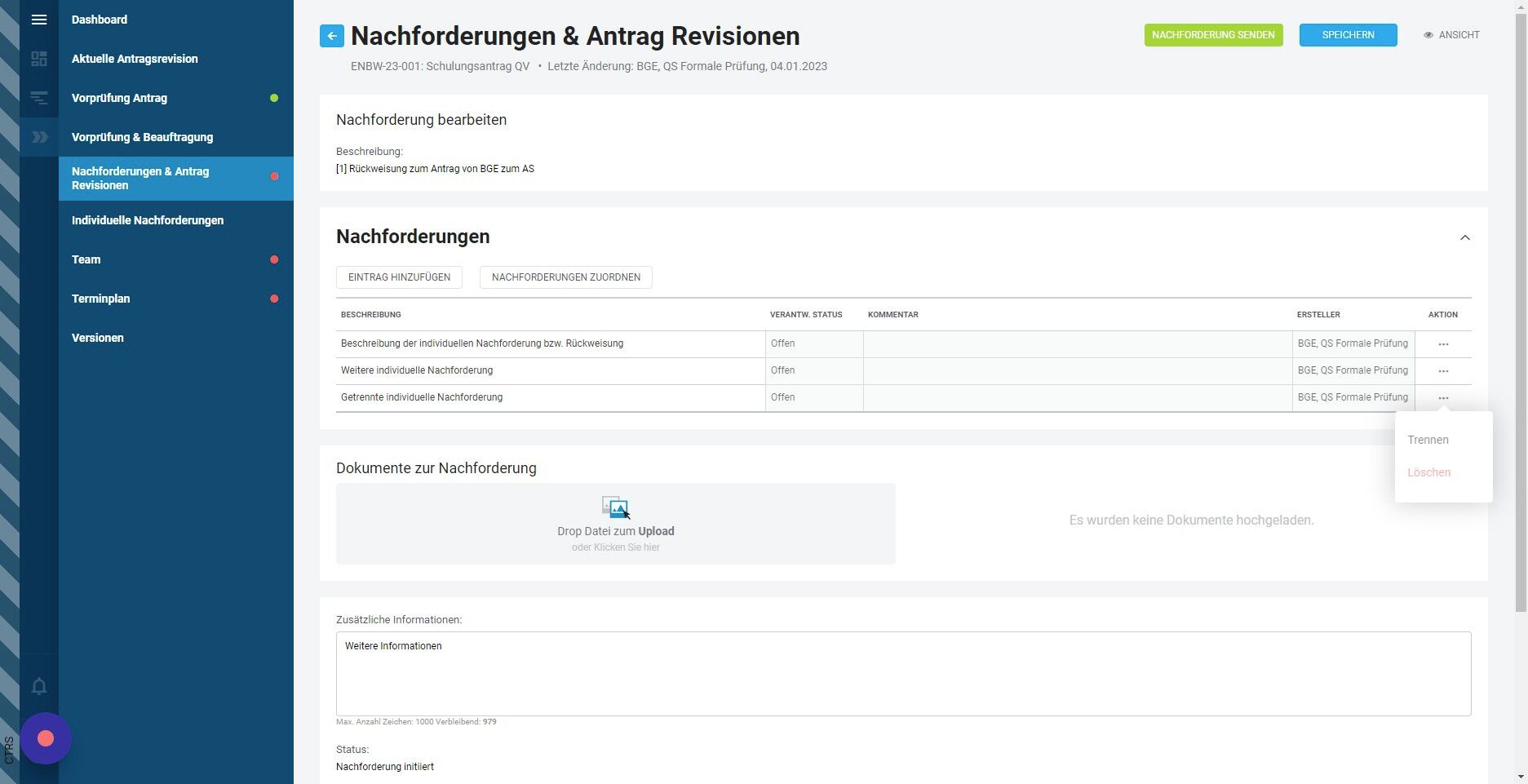Open the hamburger menu icon
The height and width of the screenshot is (784, 1528).
[x=38, y=20]
